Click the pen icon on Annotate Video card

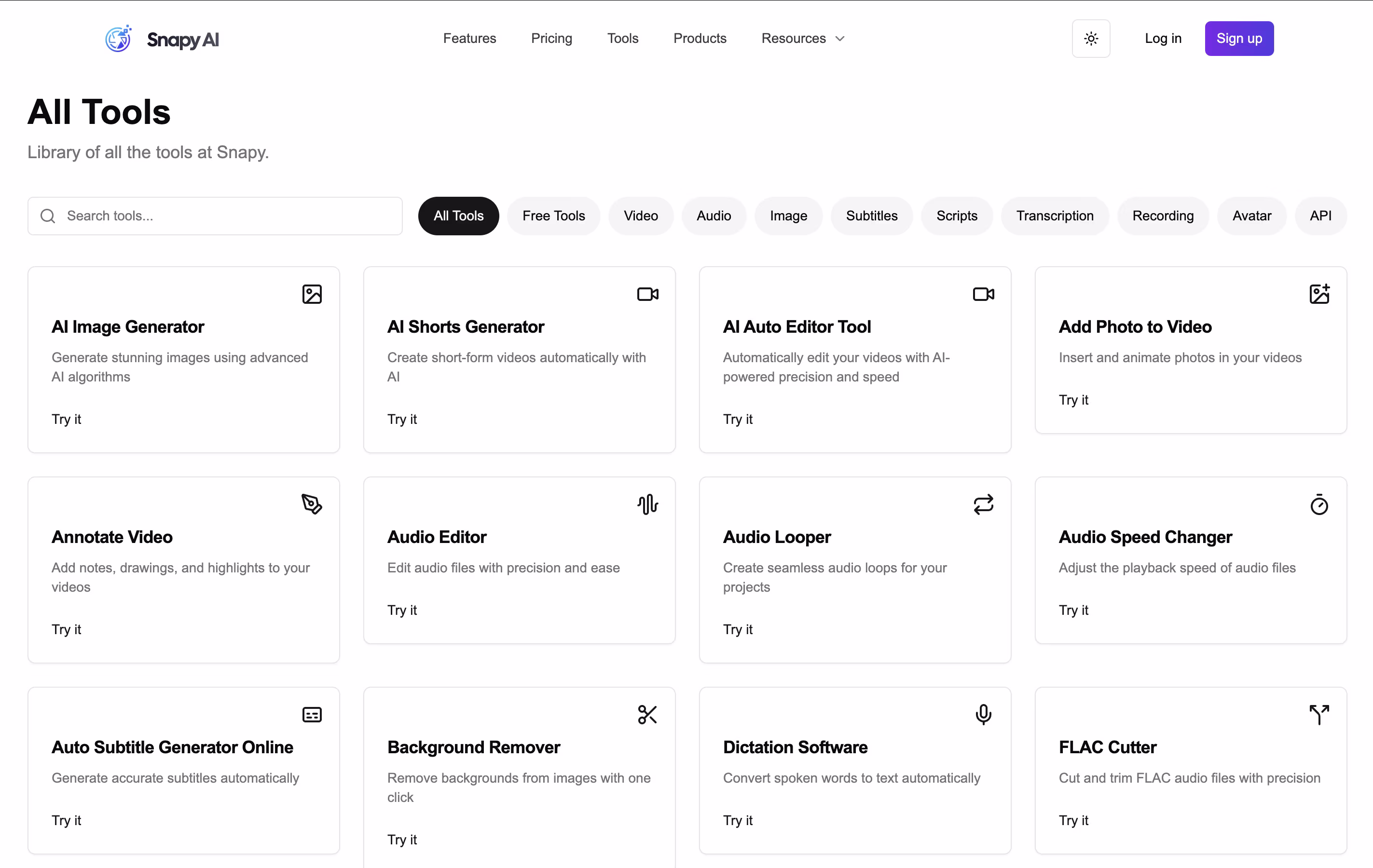pos(312,504)
